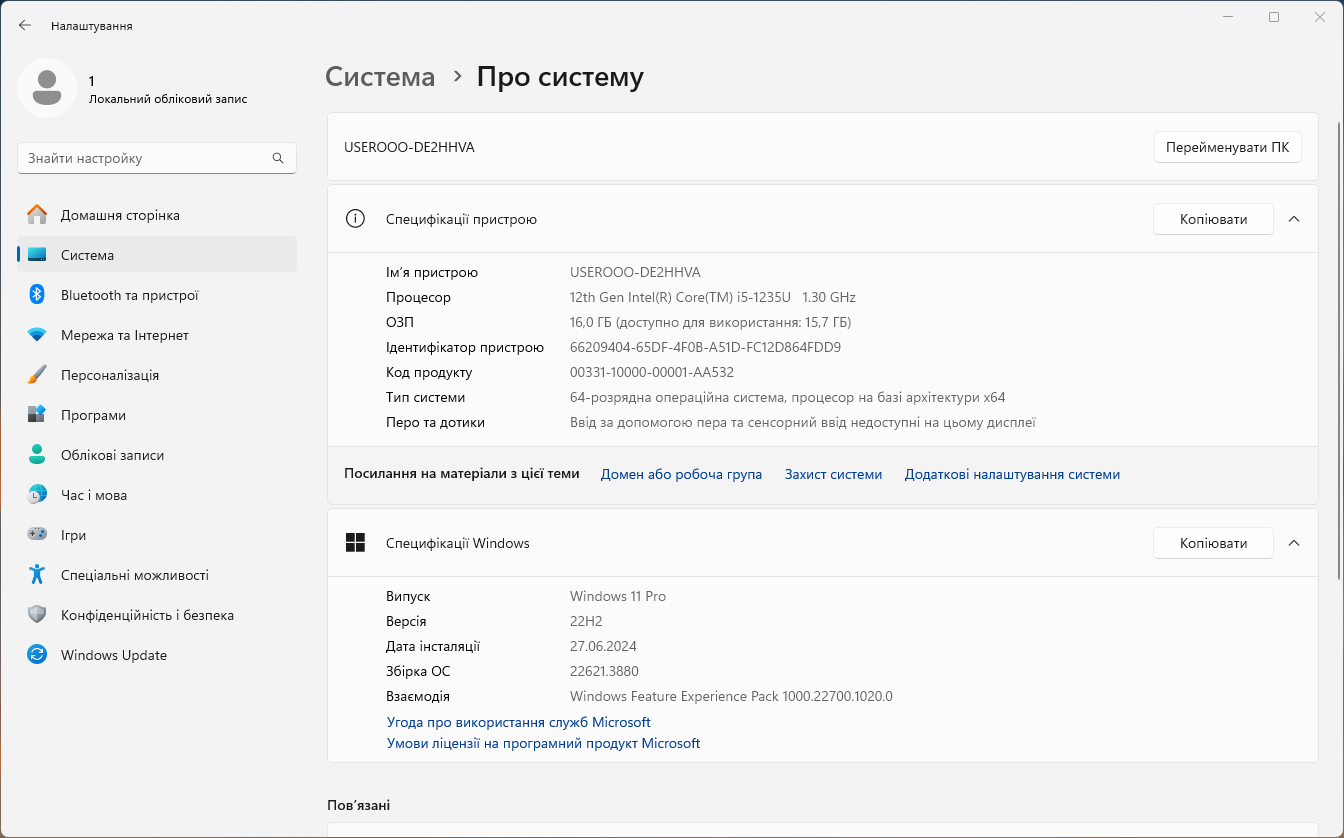Select Конфіденційність і безпека
The height and width of the screenshot is (838, 1344).
click(157, 615)
